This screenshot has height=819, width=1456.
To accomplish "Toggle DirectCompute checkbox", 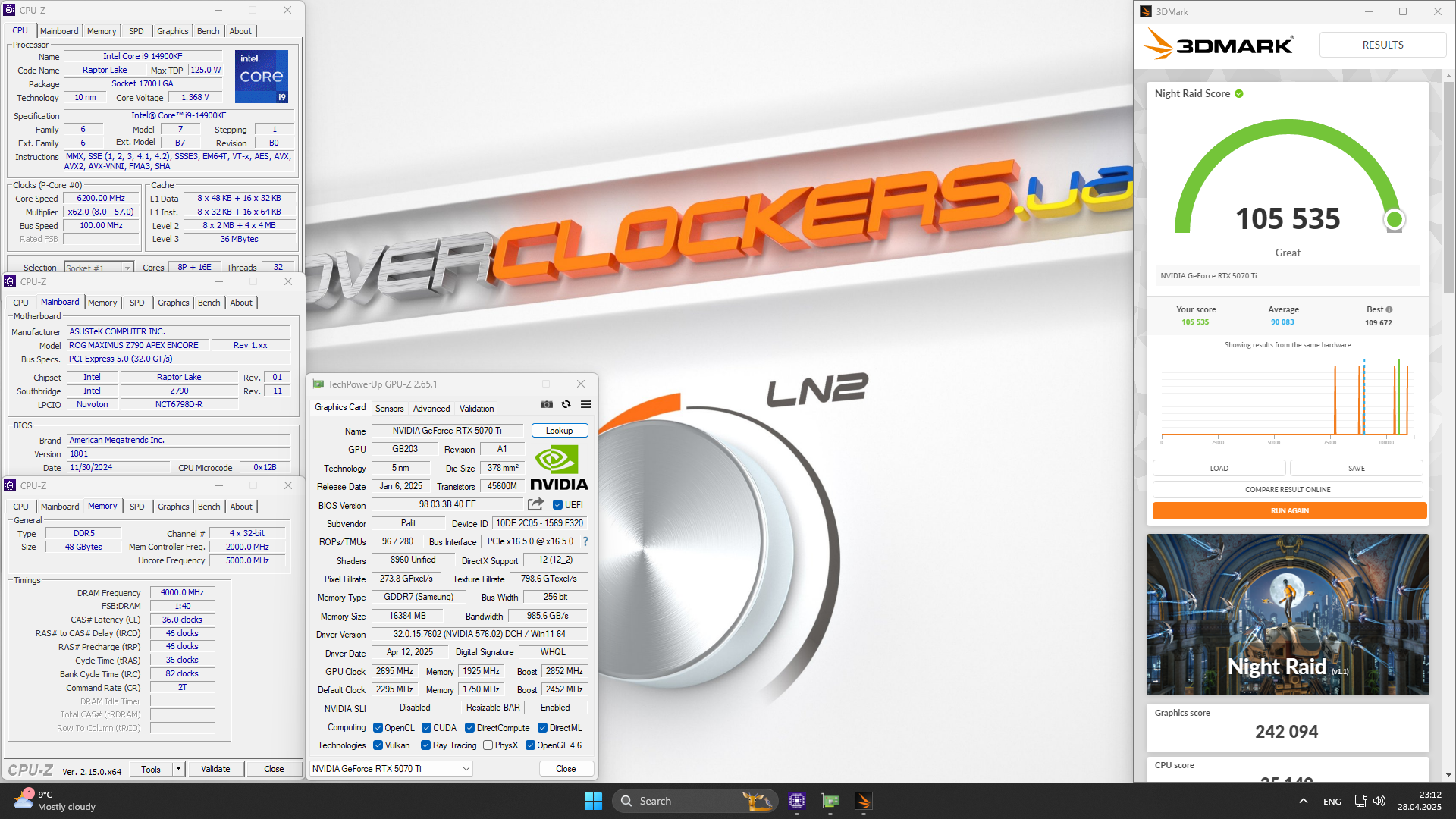I will 469,728.
